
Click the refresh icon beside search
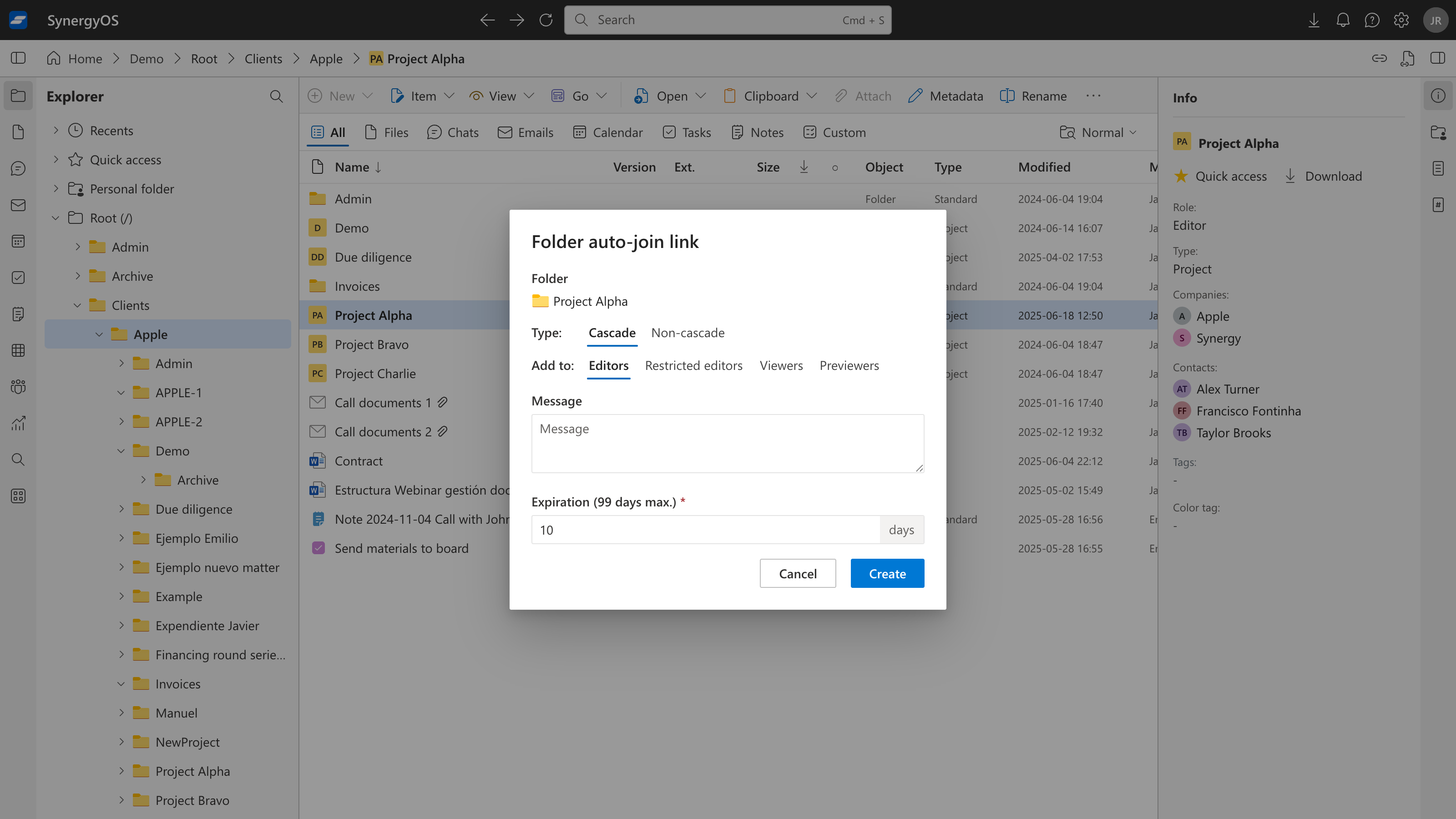546,20
